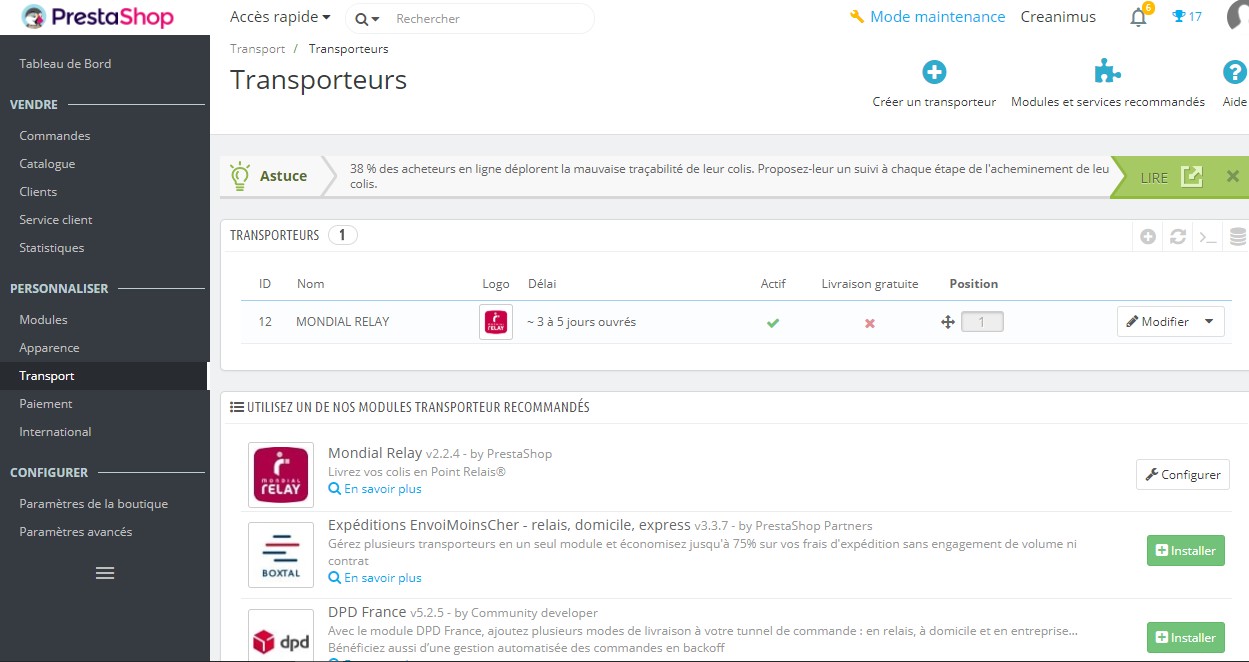
Task: Click the Délai column header
Action: tap(542, 284)
